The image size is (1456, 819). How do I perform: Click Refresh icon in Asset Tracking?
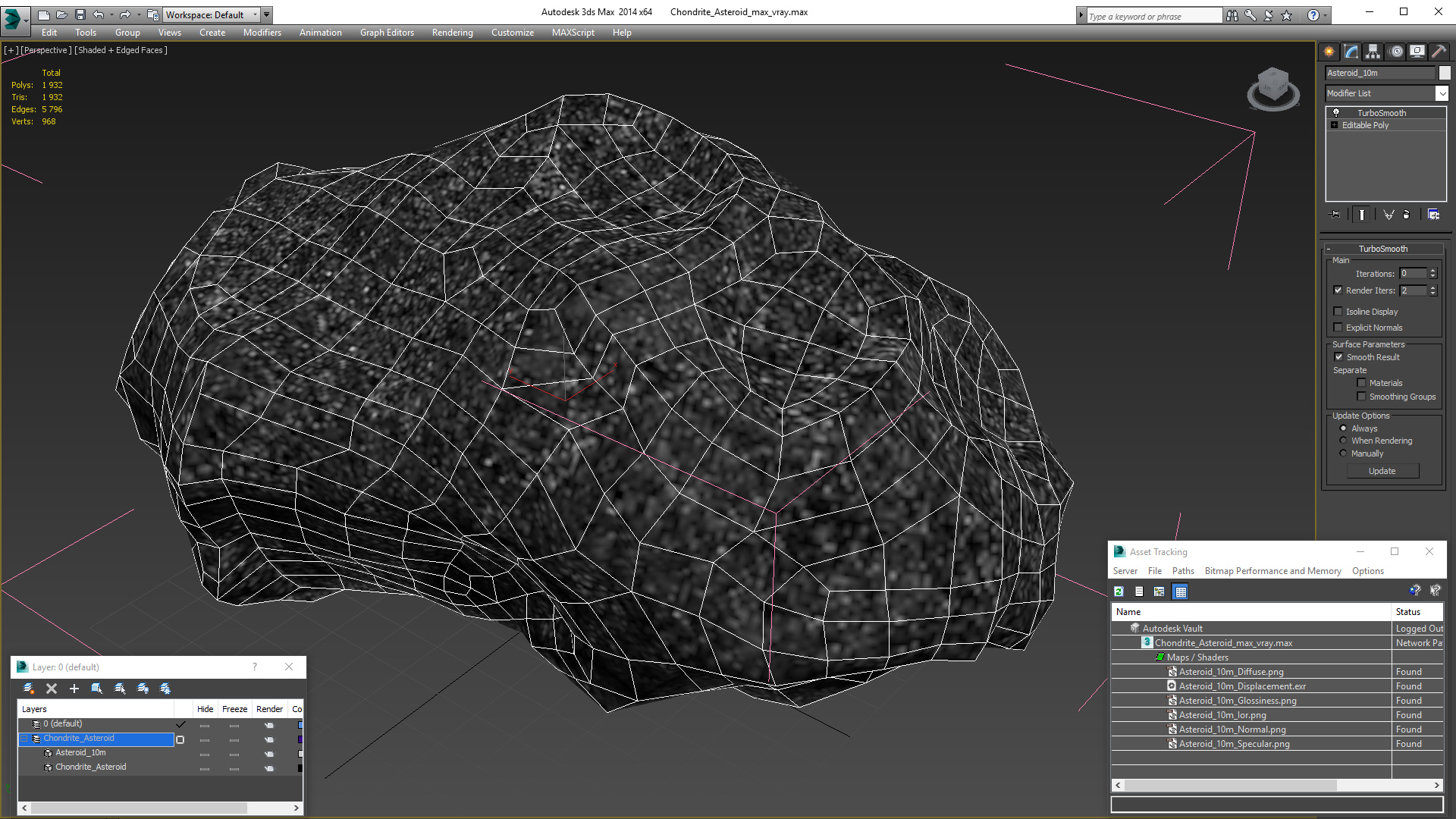(x=1119, y=591)
